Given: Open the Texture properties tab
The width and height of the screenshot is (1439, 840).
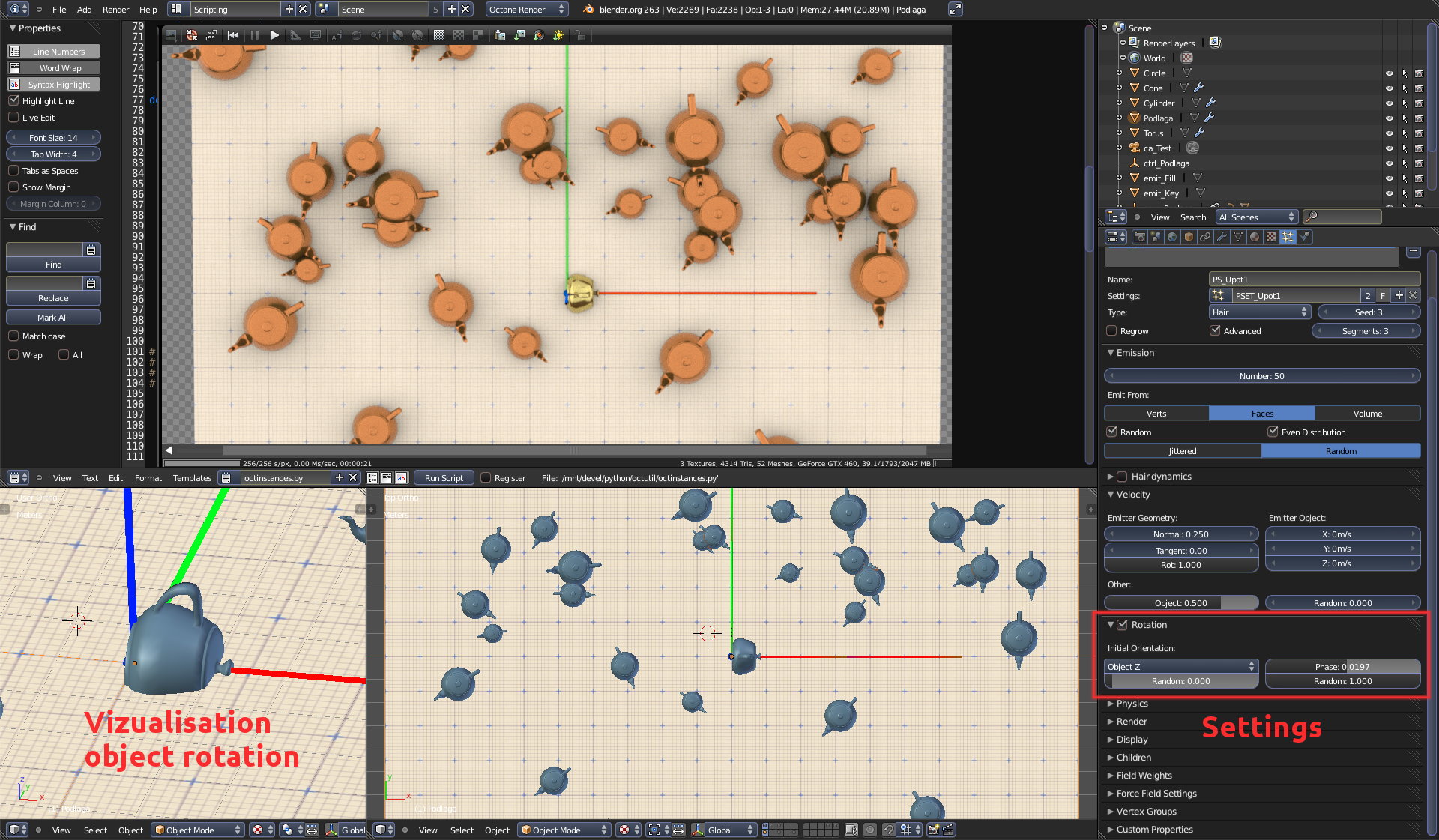Looking at the screenshot, I should pyautogui.click(x=1270, y=237).
